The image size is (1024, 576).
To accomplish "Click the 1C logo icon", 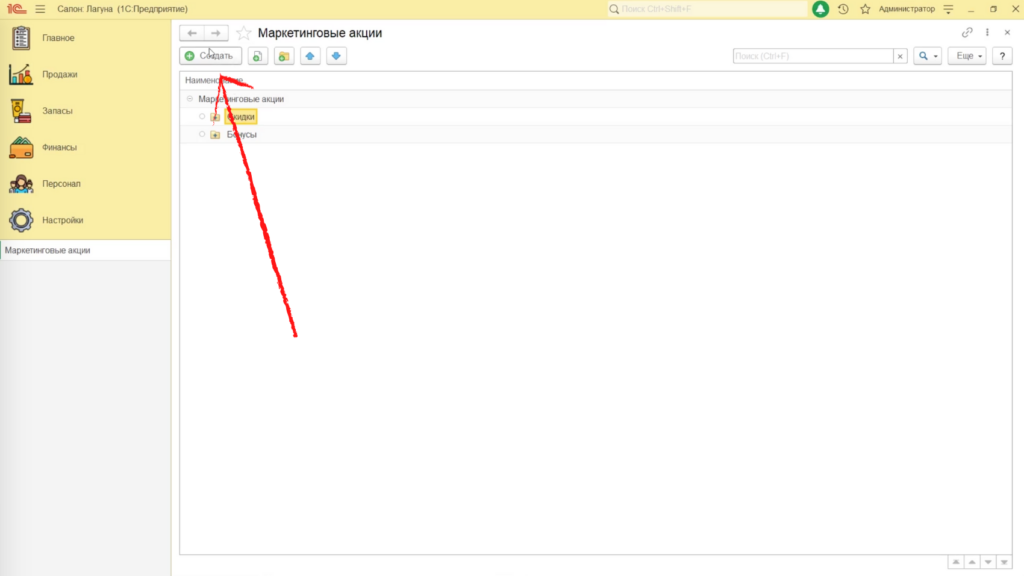I will pos(16,9).
